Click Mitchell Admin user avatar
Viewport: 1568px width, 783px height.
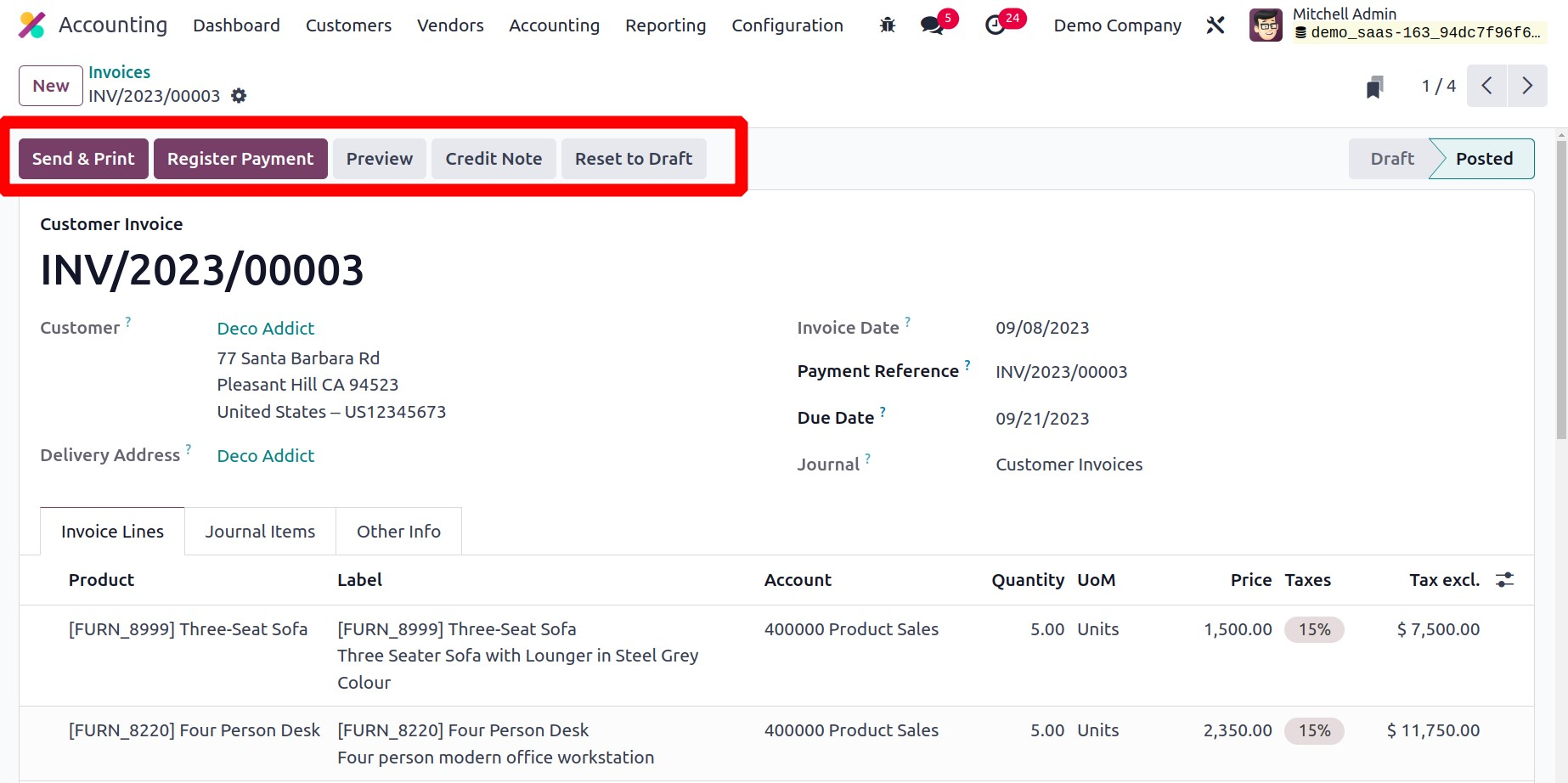click(x=1266, y=25)
